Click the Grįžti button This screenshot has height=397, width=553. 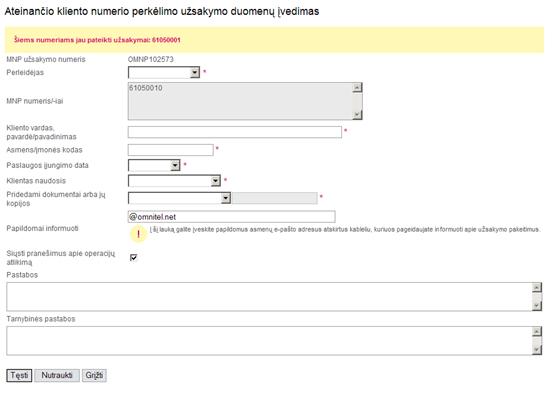[94, 375]
